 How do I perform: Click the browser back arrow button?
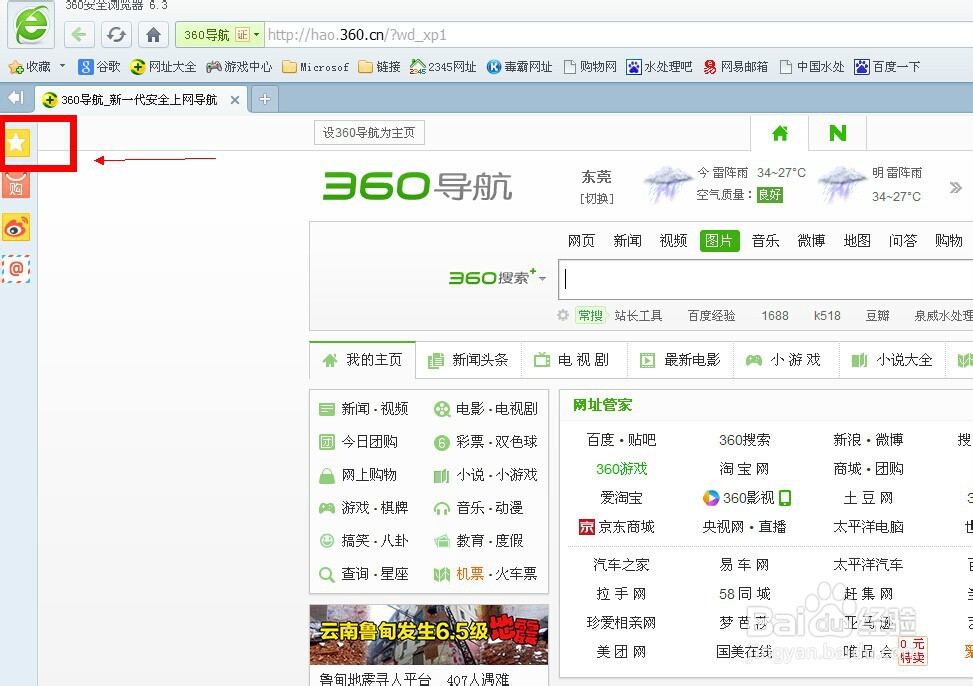click(79, 34)
